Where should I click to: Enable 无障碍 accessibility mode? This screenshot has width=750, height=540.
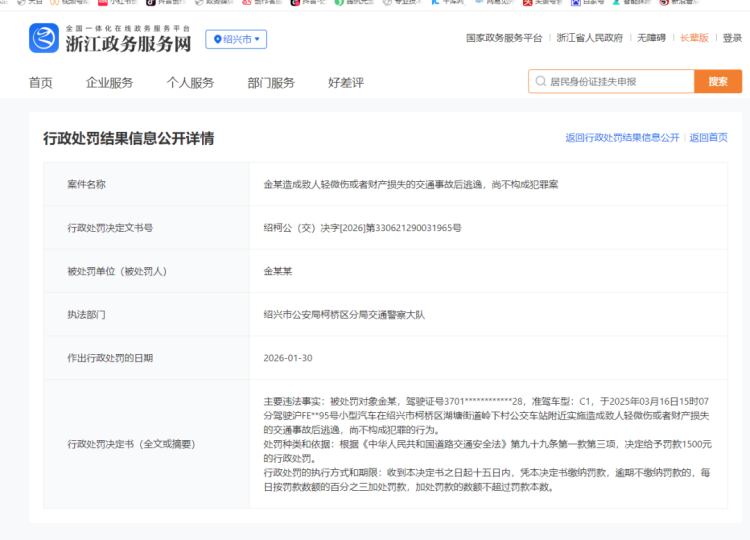pyautogui.click(x=651, y=38)
